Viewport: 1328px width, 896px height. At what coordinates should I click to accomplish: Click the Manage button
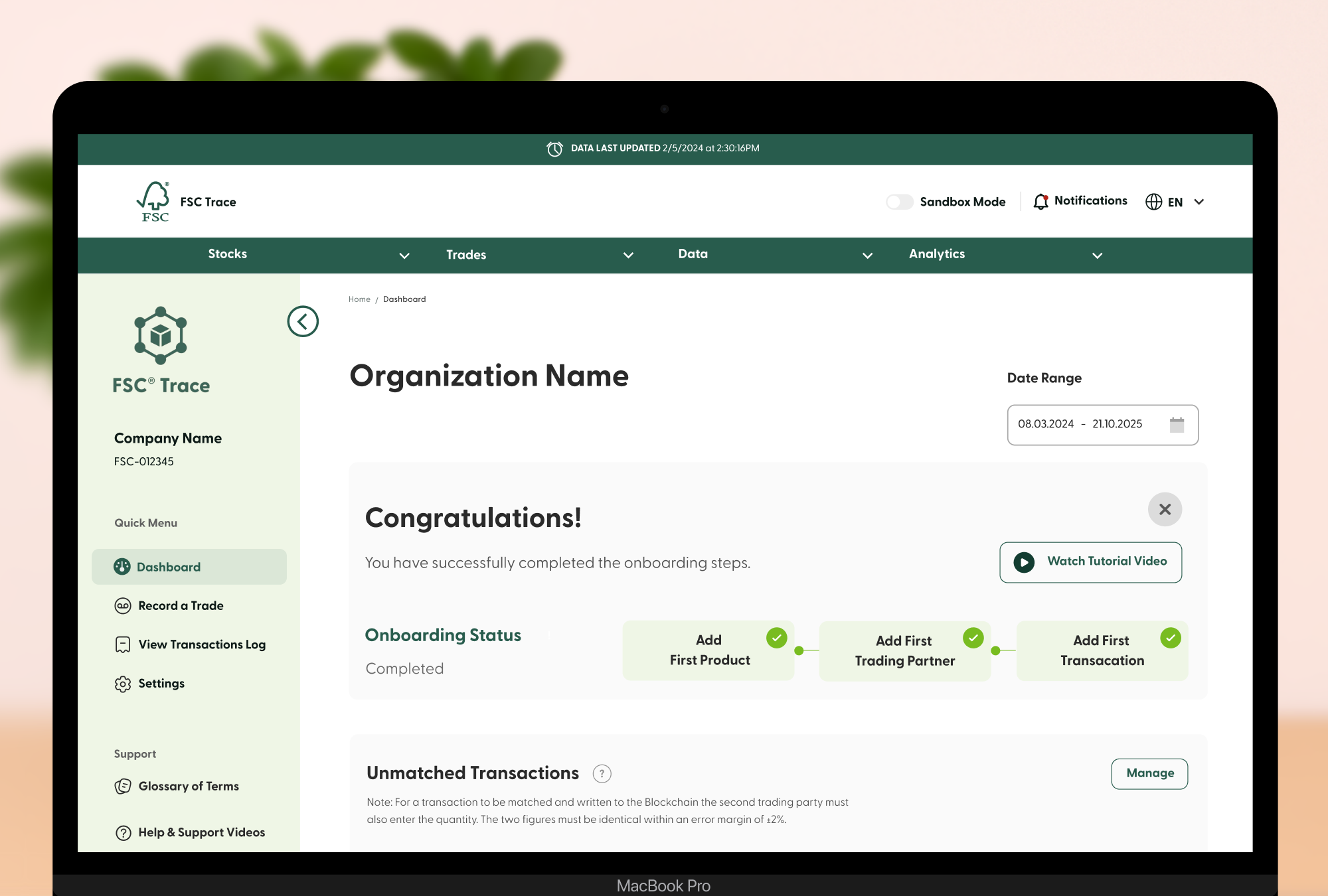[1149, 773]
